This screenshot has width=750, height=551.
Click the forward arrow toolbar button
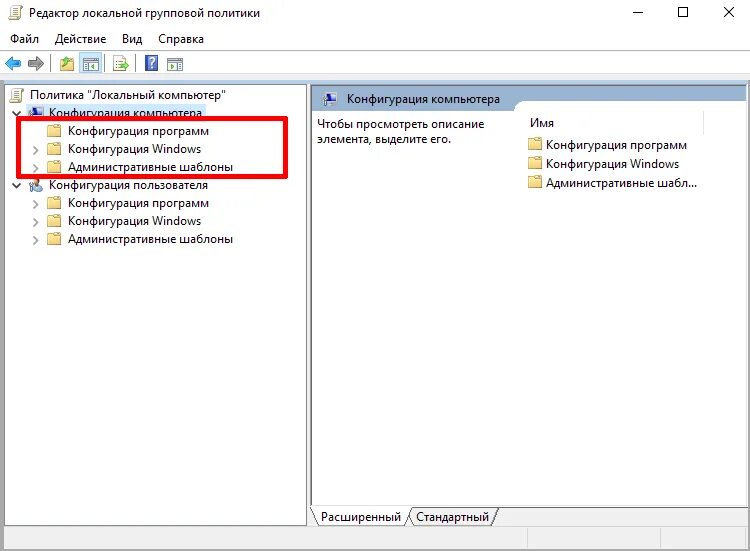click(36, 64)
